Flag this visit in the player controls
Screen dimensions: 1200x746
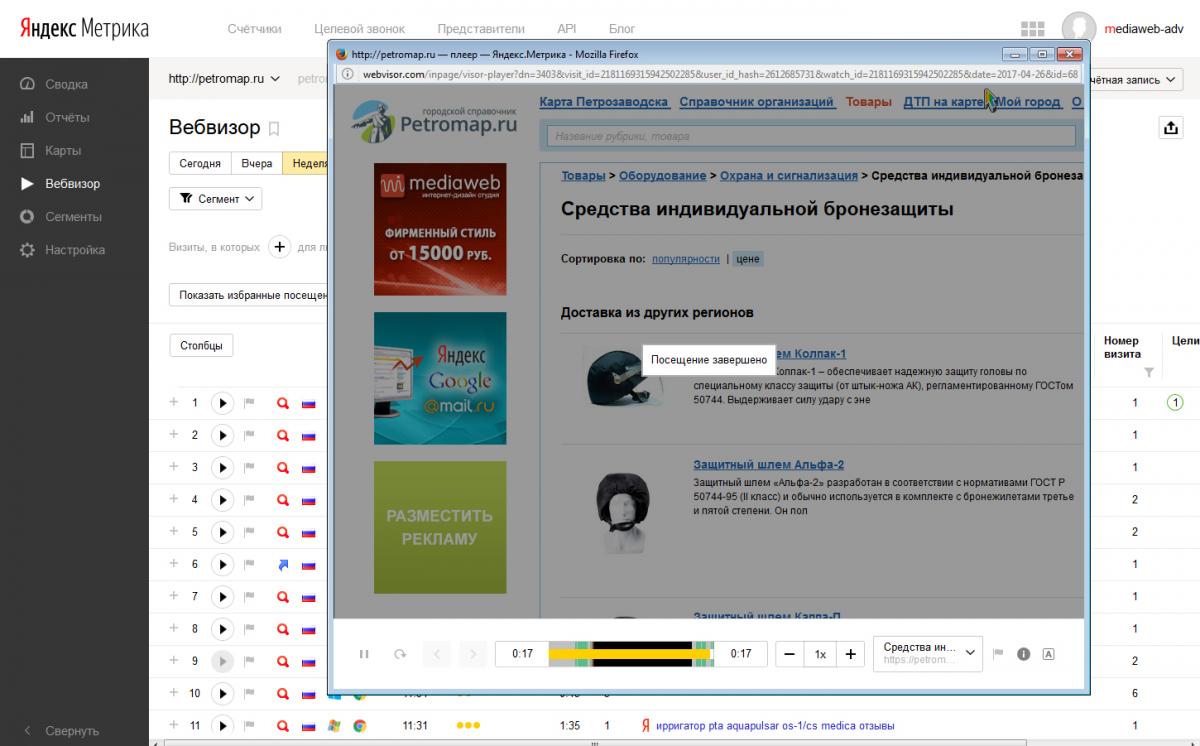(x=998, y=654)
